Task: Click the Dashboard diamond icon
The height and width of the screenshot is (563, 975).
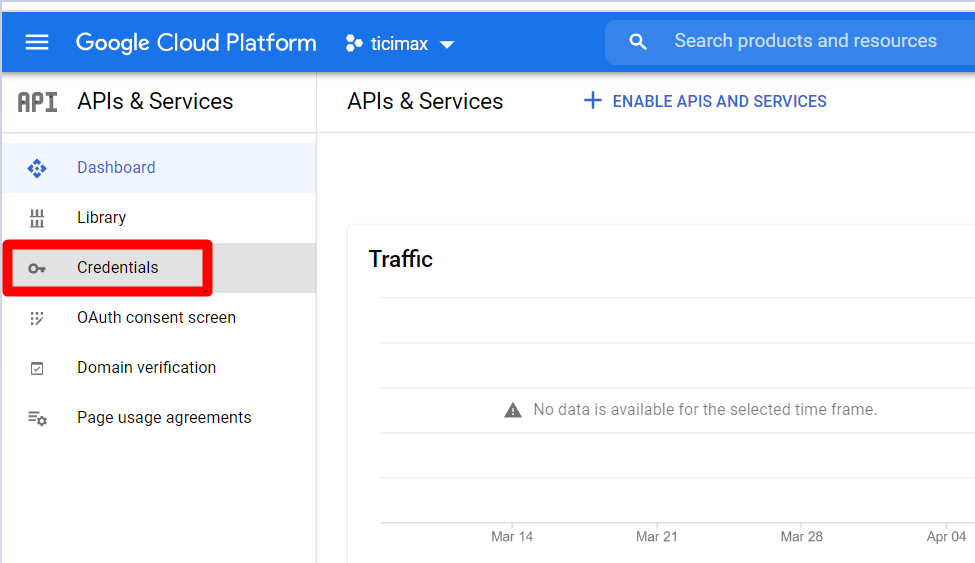Action: tap(37, 168)
